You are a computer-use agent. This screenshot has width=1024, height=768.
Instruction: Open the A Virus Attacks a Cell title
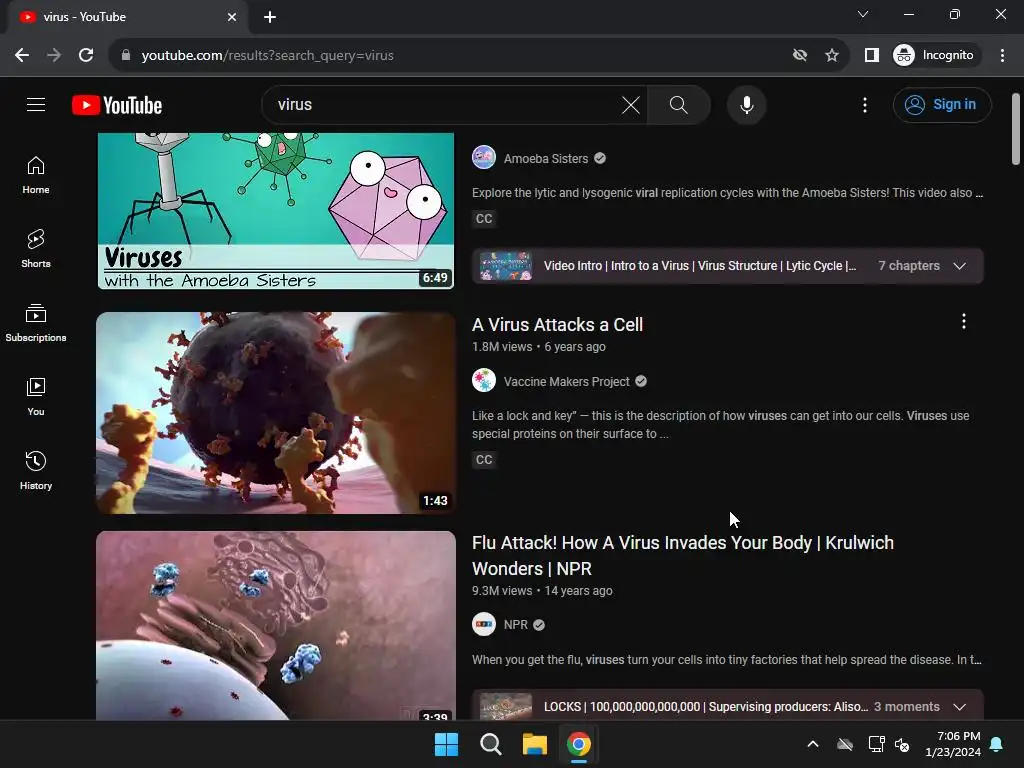pyautogui.click(x=558, y=325)
